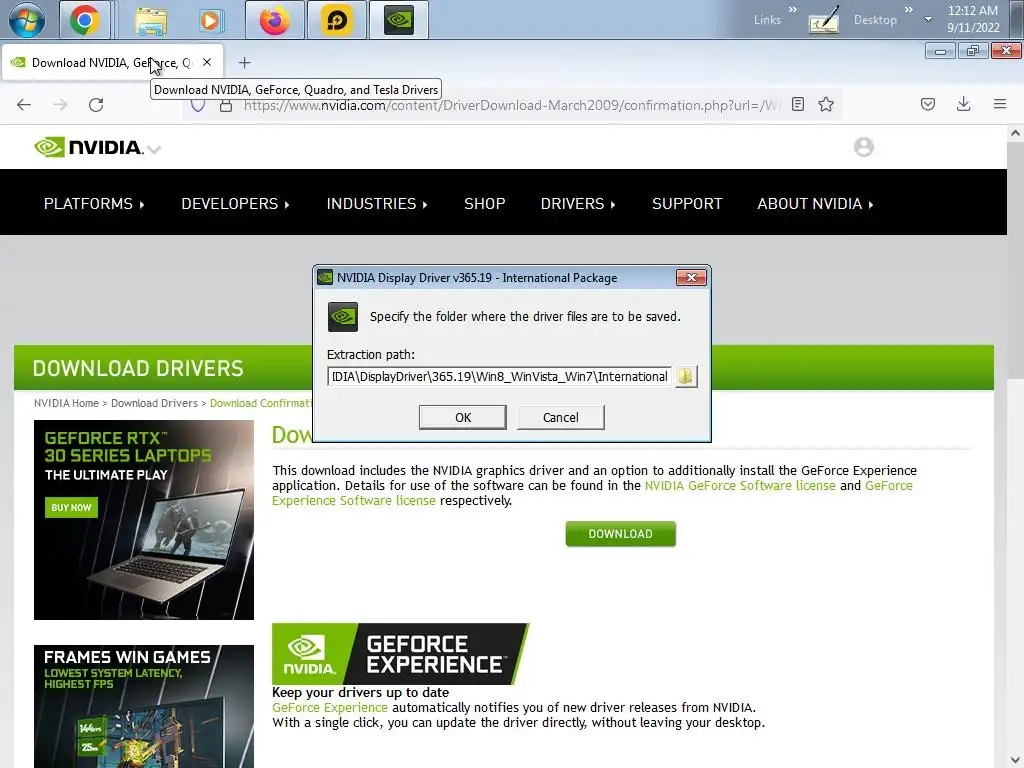Screen dimensions: 1024x768
Task: Open the GeForce Experience Software license link
Action: tap(353, 501)
